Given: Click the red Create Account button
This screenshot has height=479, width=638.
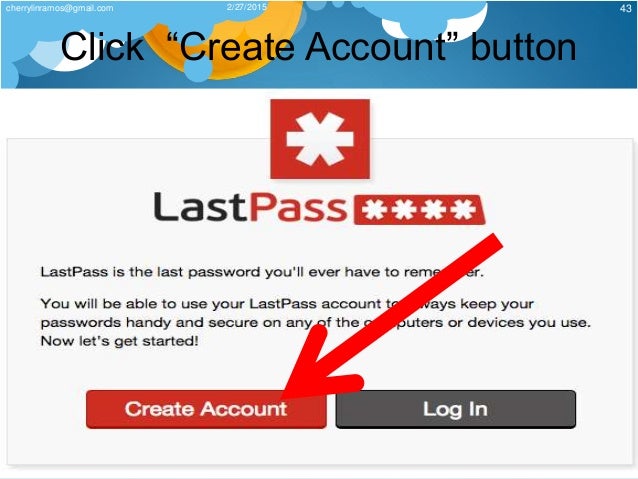Looking at the screenshot, I should click(x=206, y=409).
